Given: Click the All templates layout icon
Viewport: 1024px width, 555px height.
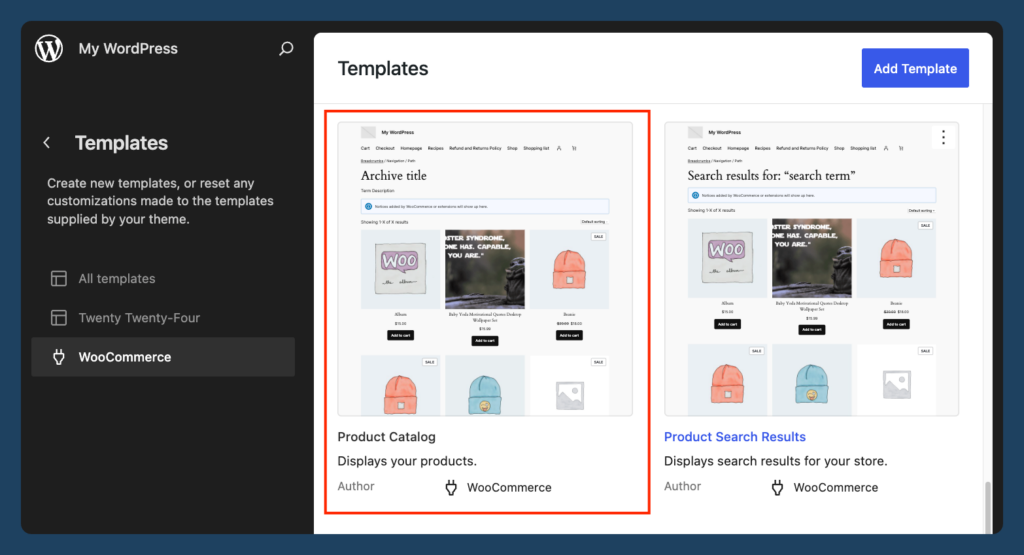Looking at the screenshot, I should (x=59, y=279).
